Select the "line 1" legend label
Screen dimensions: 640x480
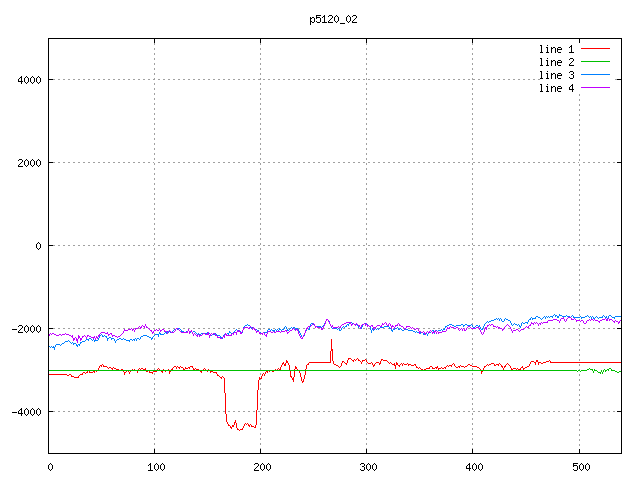click(x=556, y=49)
